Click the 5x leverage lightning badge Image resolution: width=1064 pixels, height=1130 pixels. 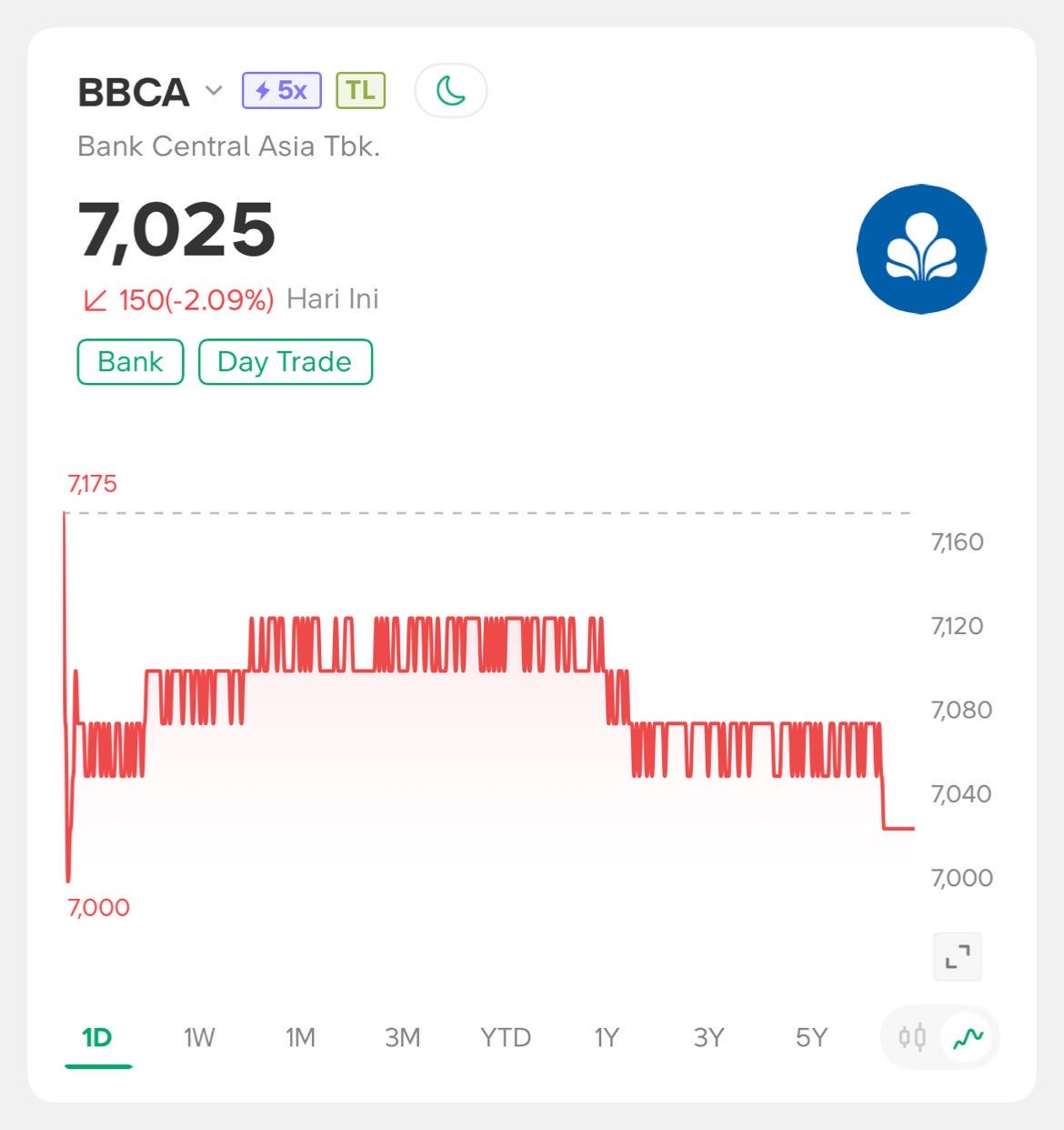point(281,91)
